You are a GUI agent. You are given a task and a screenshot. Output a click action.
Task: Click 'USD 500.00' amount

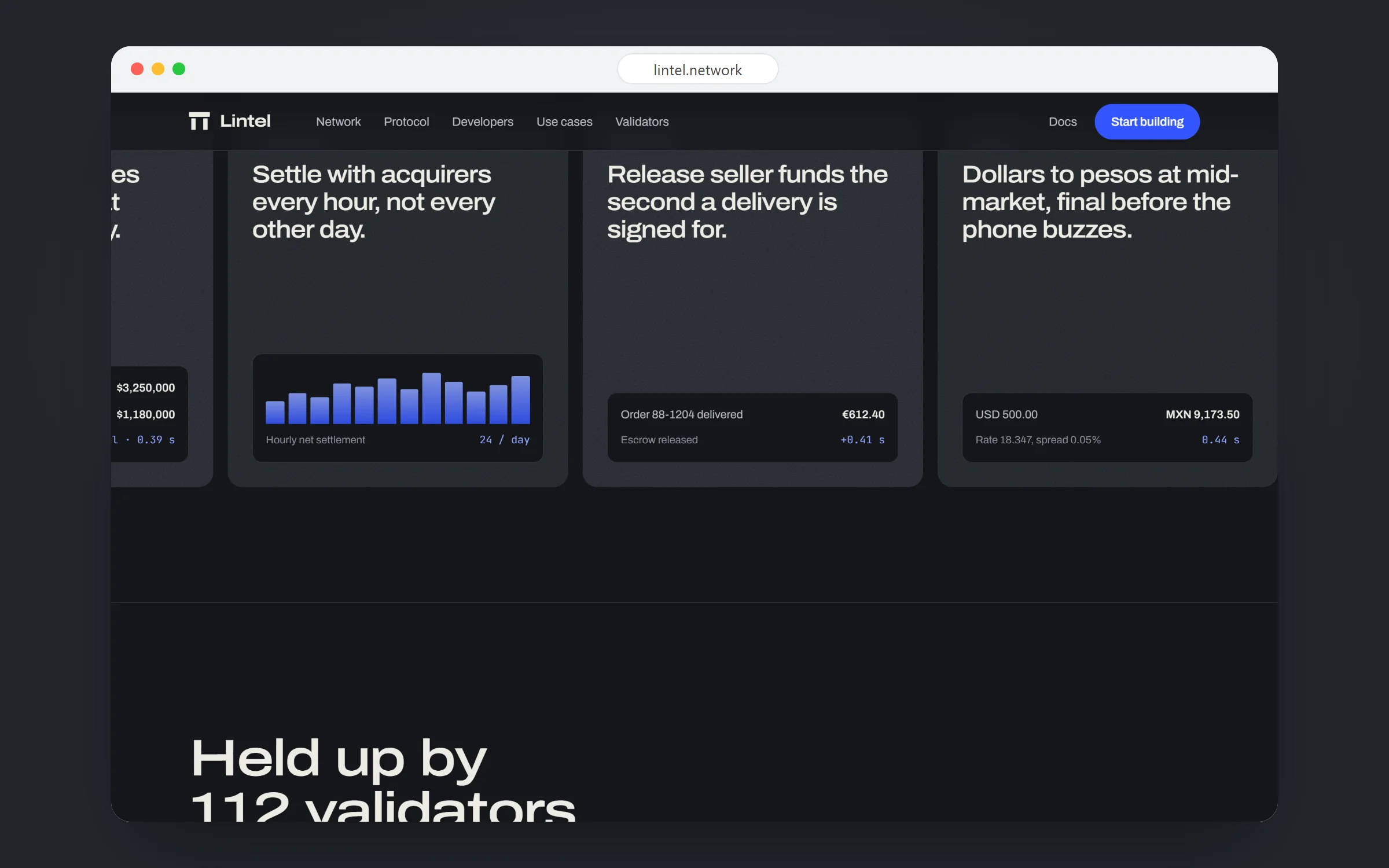click(x=1006, y=414)
